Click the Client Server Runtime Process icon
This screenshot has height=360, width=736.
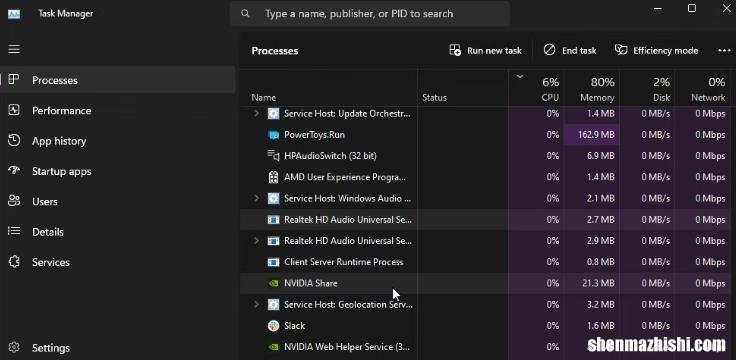273,262
